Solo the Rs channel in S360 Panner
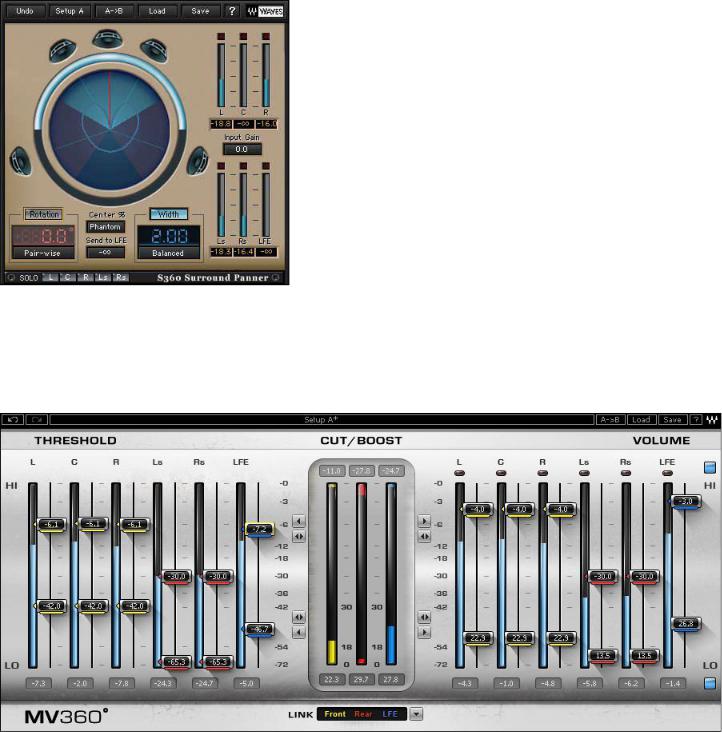Viewport: 722px width, 732px height. coord(120,277)
